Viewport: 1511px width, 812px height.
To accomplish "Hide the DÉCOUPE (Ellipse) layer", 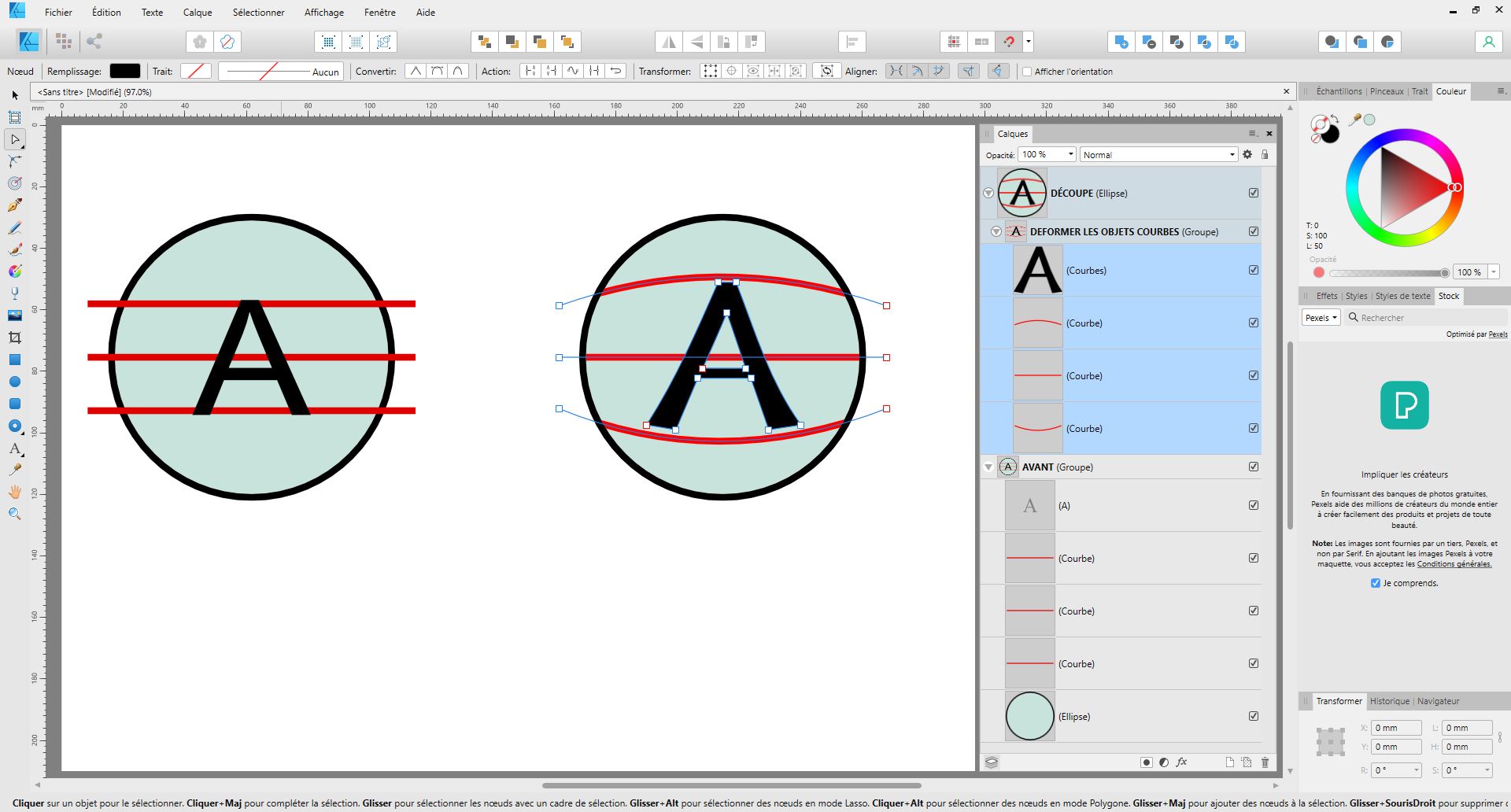I will coord(1254,193).
